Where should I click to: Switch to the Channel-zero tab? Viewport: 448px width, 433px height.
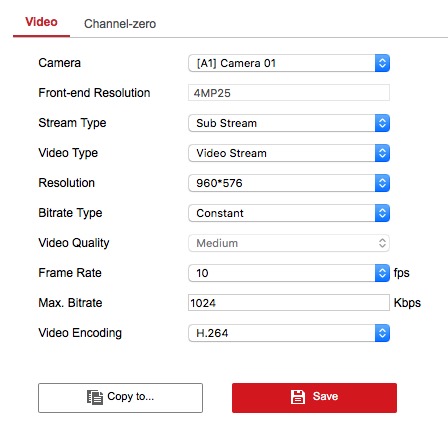120,24
